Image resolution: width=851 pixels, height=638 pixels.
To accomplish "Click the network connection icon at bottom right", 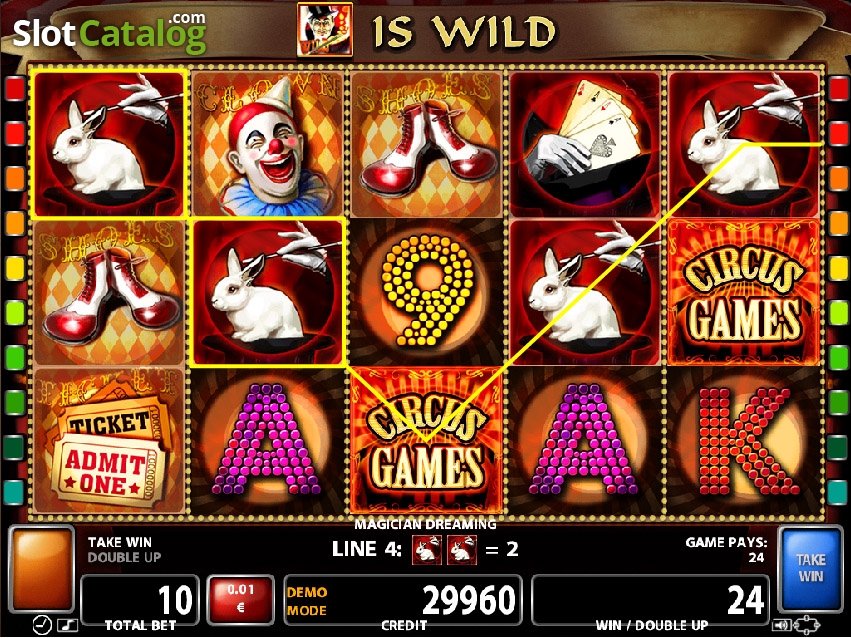I will click(x=805, y=625).
